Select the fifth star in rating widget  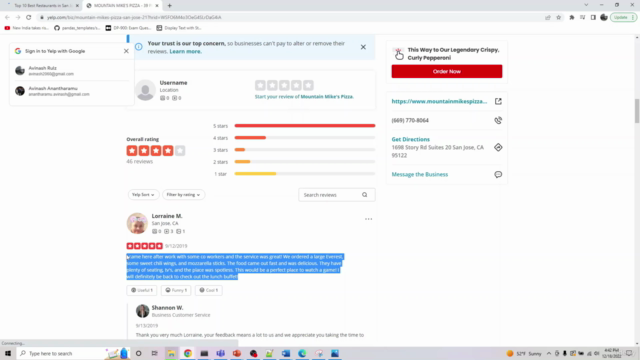coord(308,85)
